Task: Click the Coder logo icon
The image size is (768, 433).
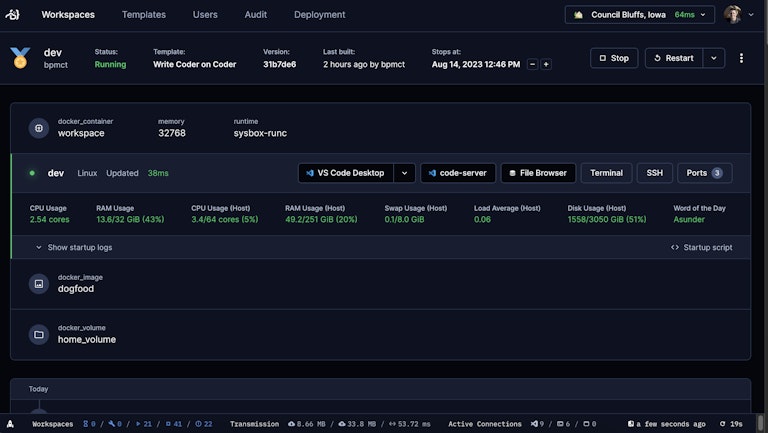Action: coord(12,15)
